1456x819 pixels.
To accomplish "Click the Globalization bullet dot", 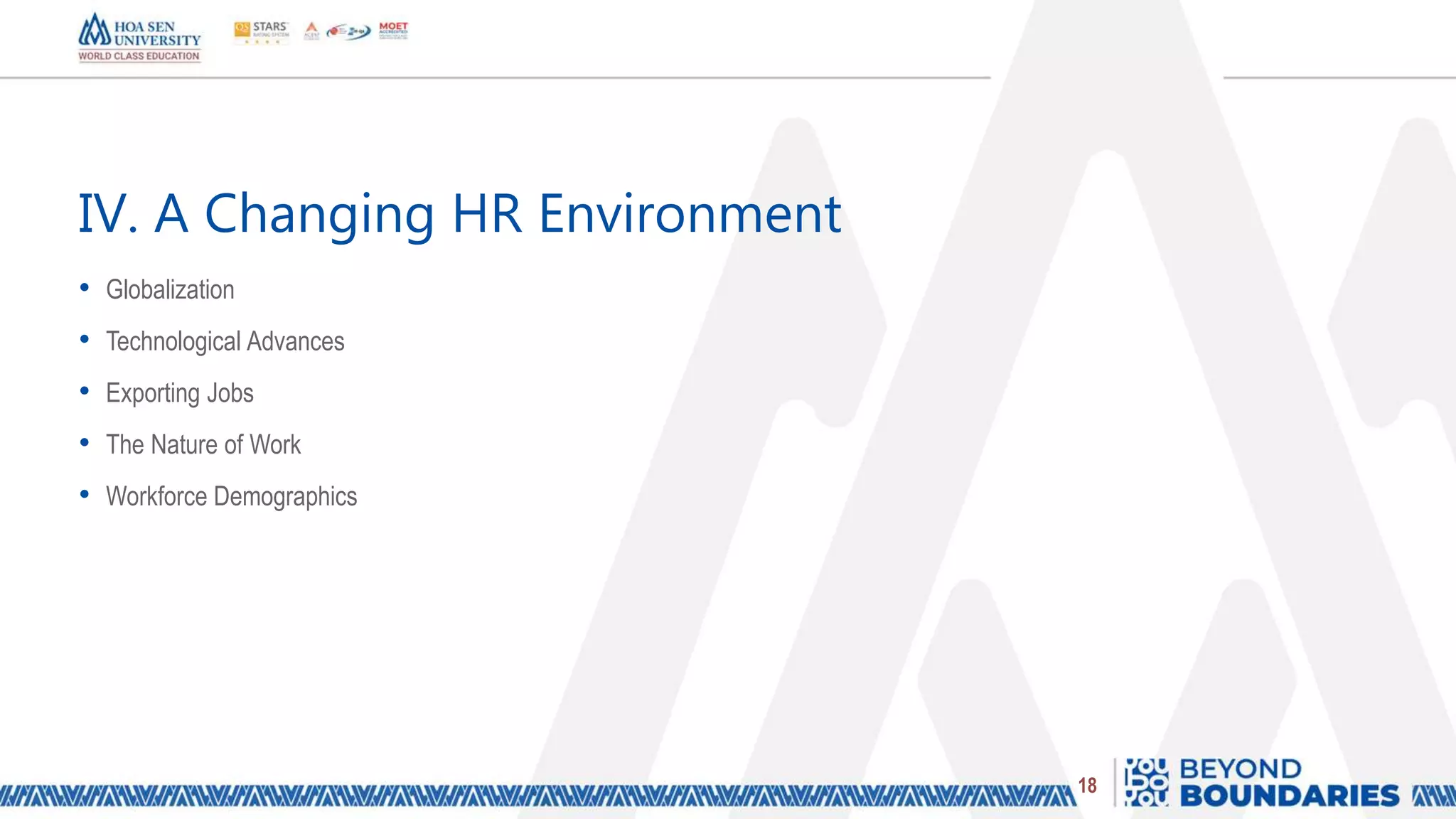I will (85, 288).
